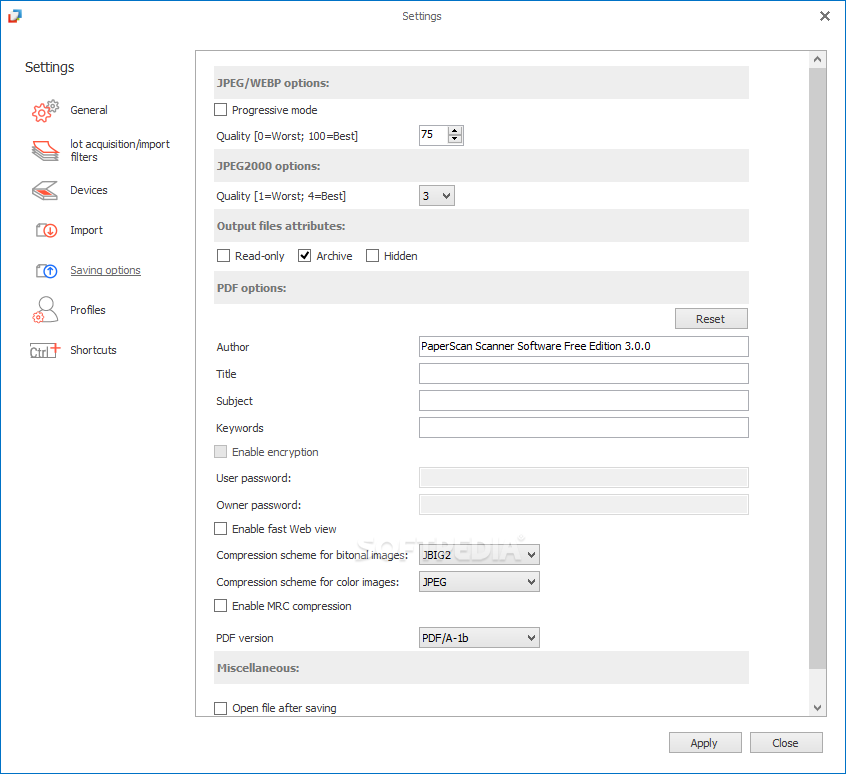This screenshot has height=774, width=846.
Task: Toggle the Read-only attribute checkbox
Action: pos(223,256)
